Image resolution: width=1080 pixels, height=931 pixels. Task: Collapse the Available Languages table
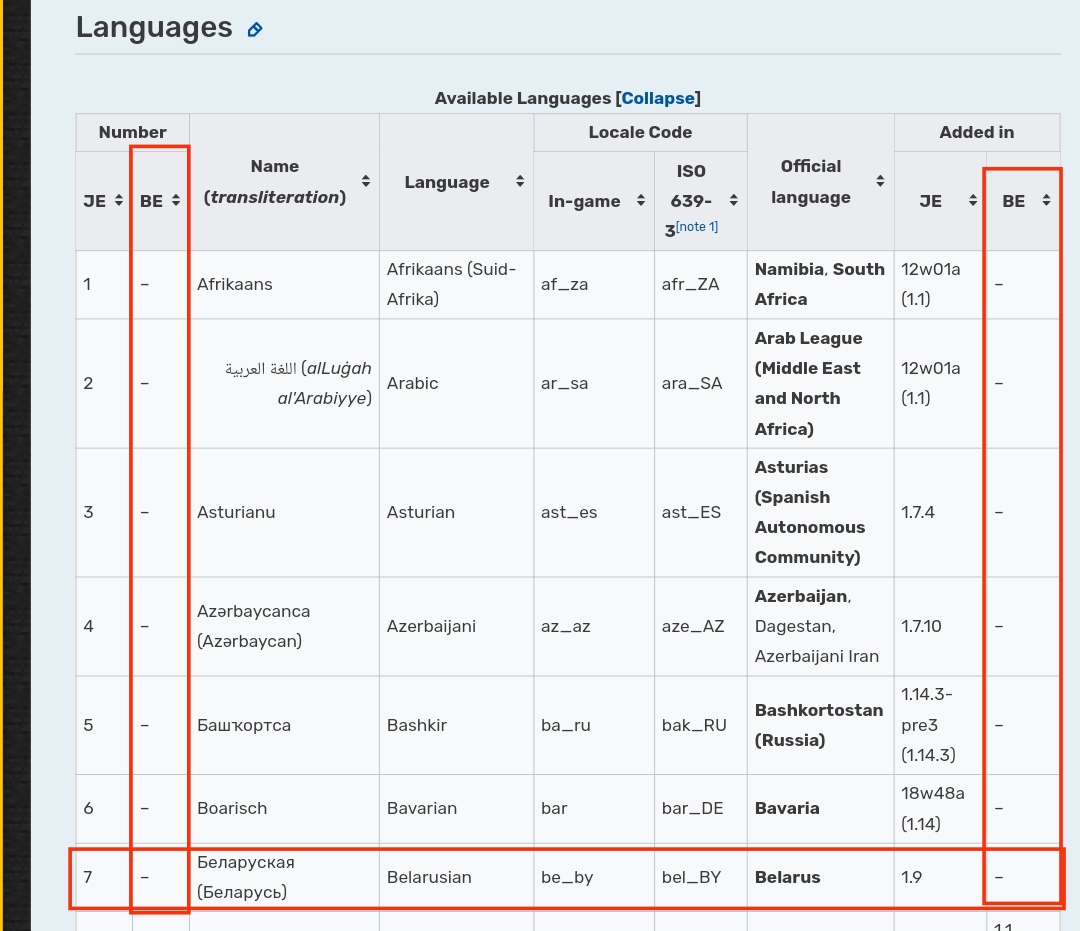pos(657,98)
